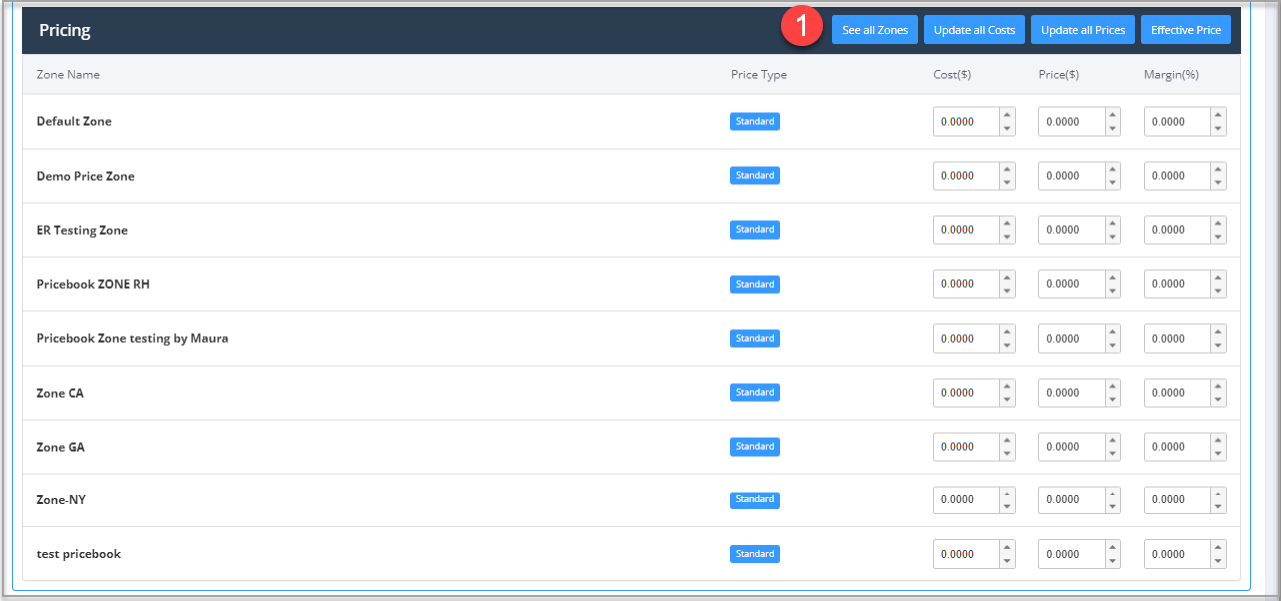
Task: Increase test pricebook cost up arrow
Action: 1007,547
